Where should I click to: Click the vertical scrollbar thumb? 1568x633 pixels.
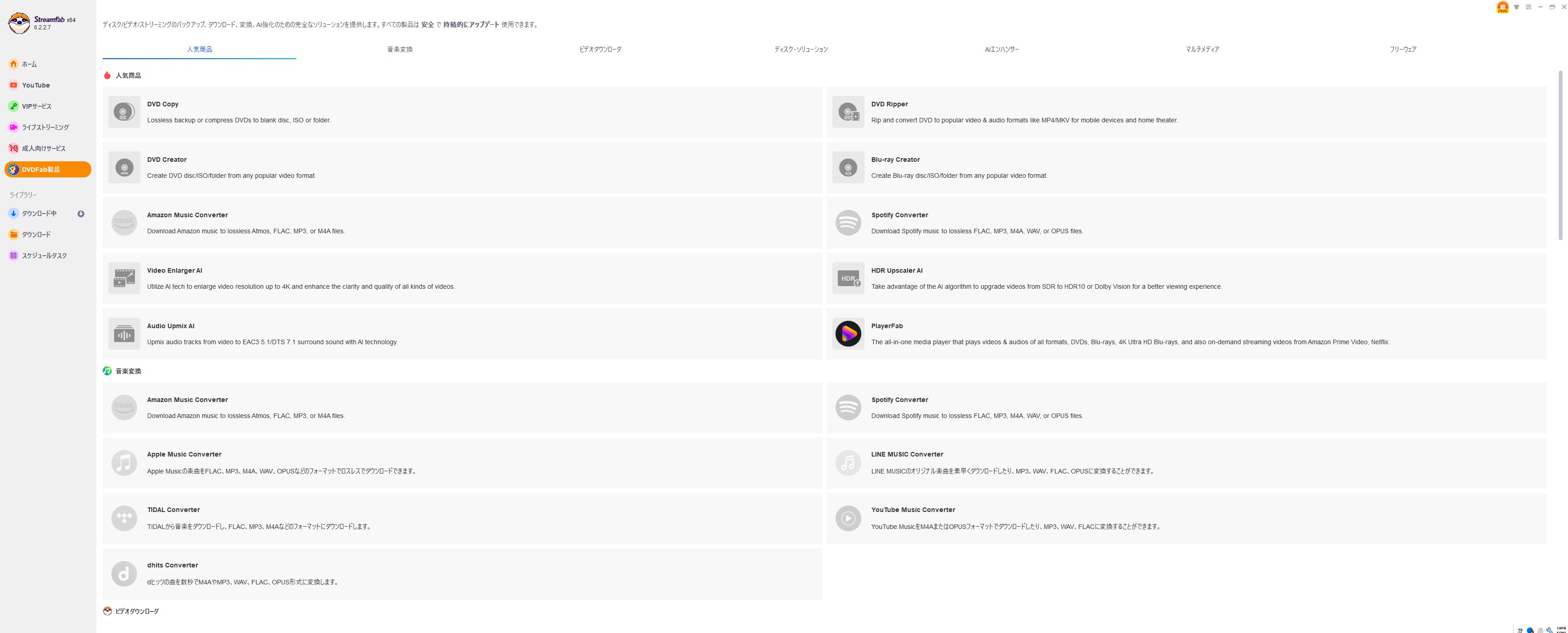pyautogui.click(x=1560, y=155)
